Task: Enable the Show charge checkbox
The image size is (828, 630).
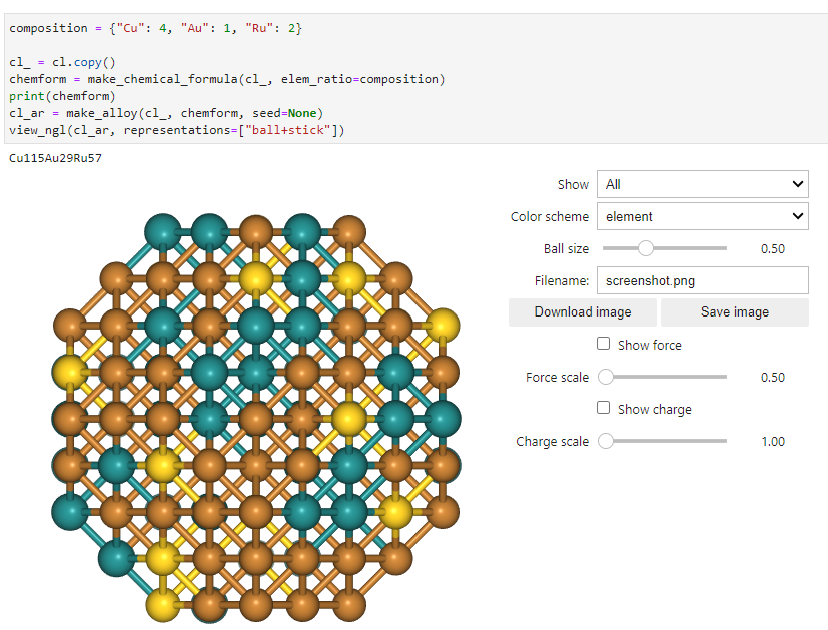Action: pos(603,408)
